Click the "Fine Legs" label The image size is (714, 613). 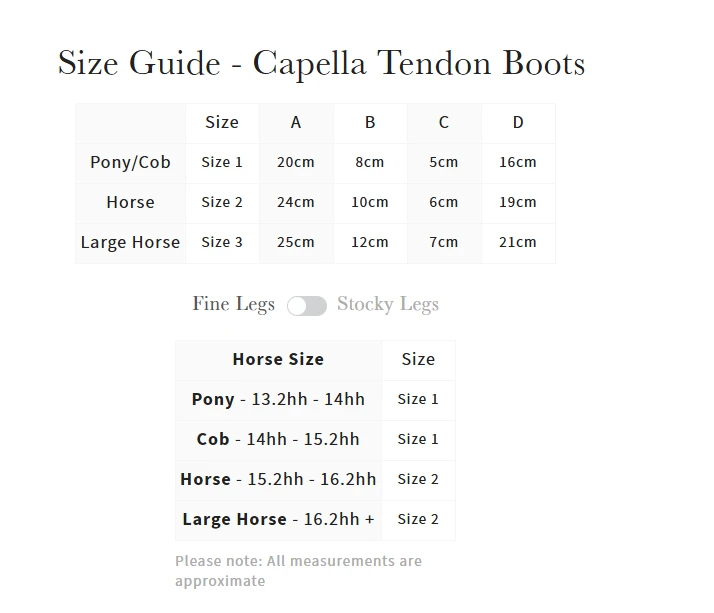point(233,304)
